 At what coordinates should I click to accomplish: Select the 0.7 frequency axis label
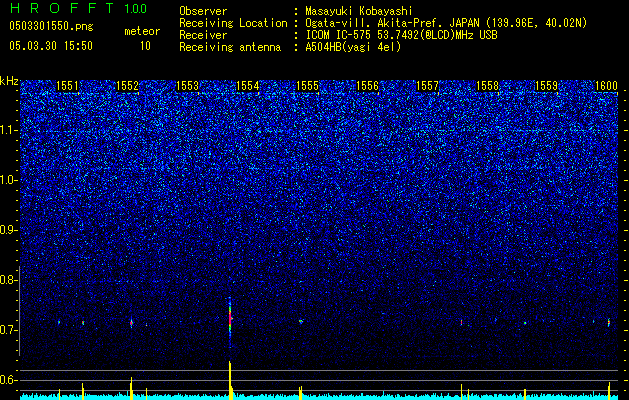(x=8, y=330)
